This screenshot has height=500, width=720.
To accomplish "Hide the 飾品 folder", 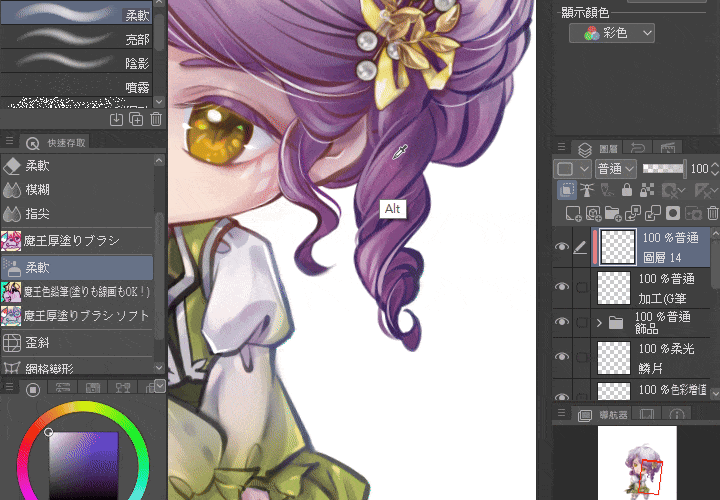I will 562,322.
